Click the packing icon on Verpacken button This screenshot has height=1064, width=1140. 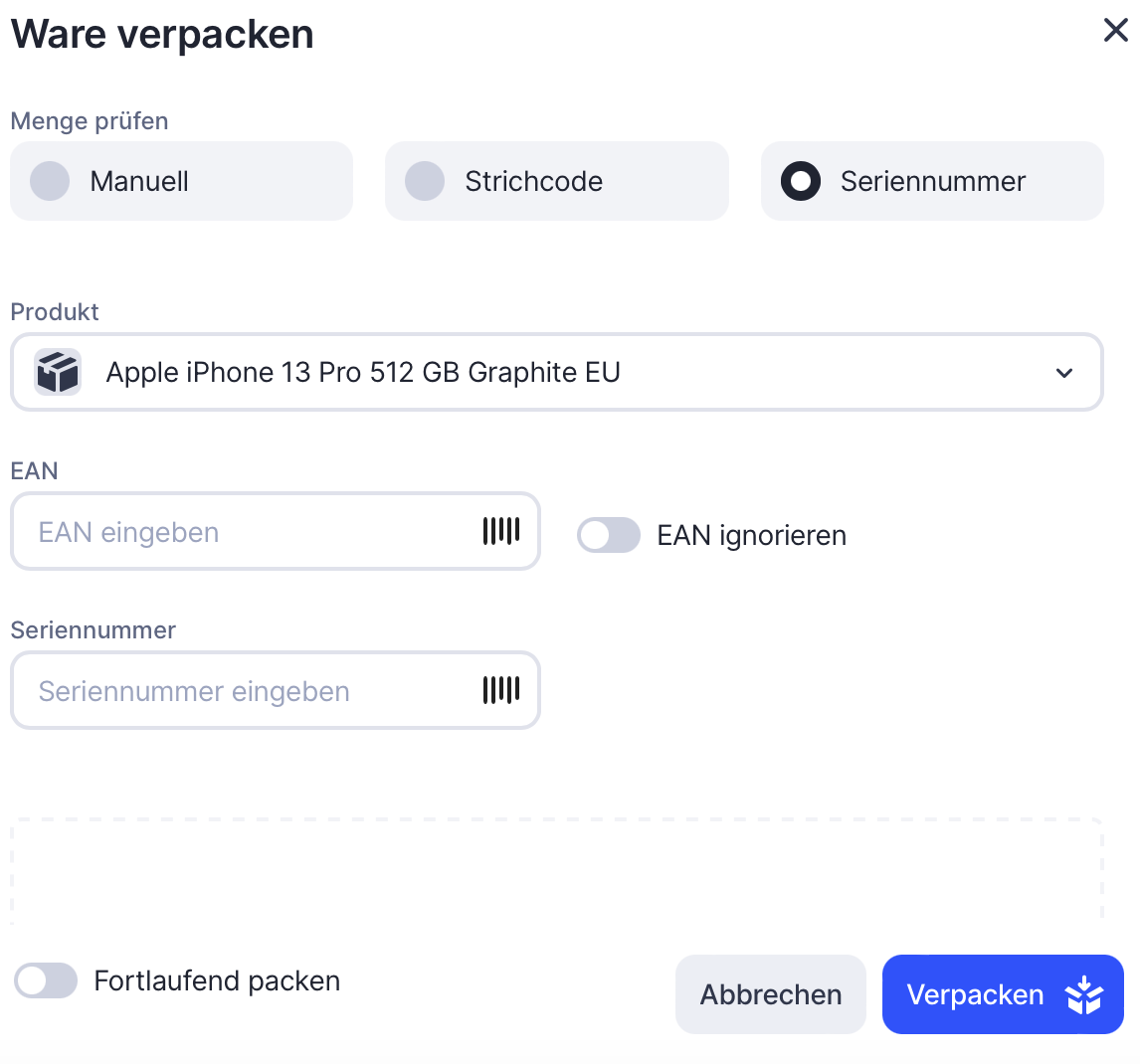(x=1083, y=995)
